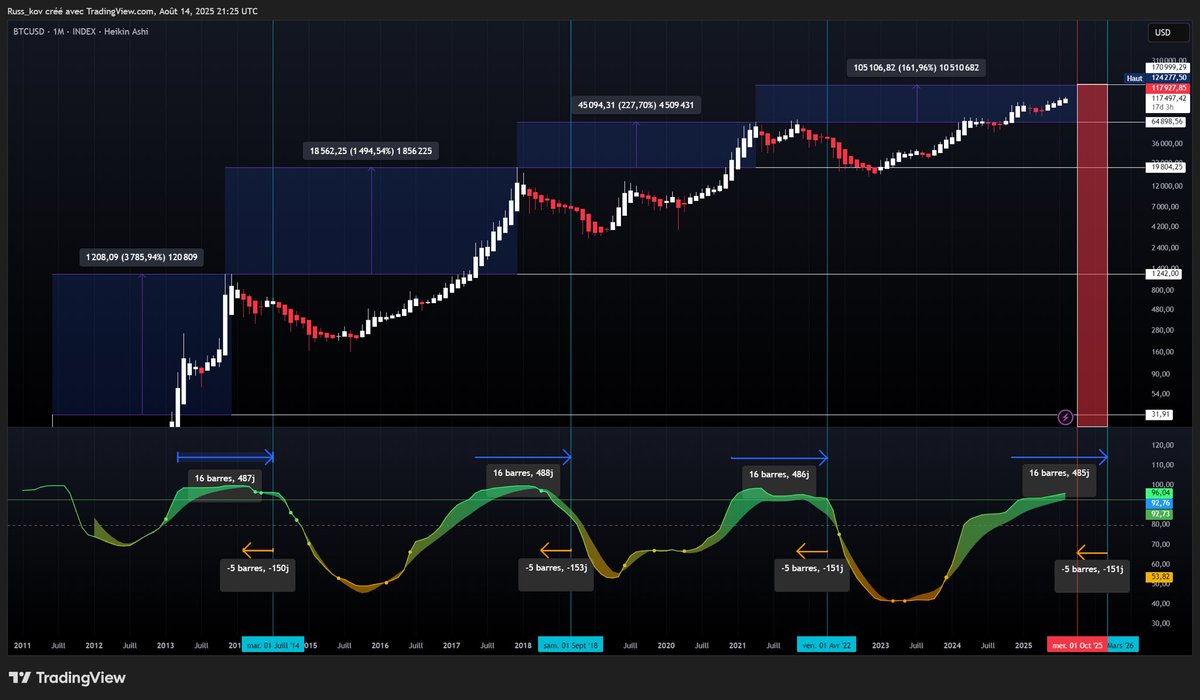Click the red price label 117 927,85
The image size is (1200, 700).
coord(1167,87)
